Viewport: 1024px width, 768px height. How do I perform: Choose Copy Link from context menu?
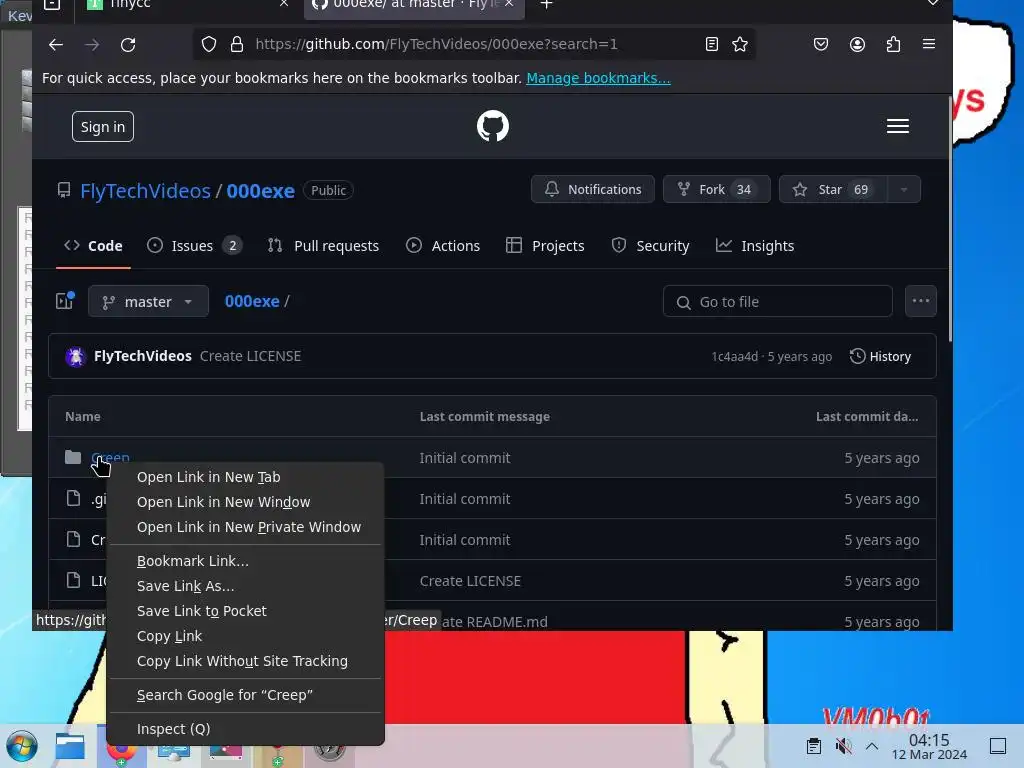click(245, 636)
